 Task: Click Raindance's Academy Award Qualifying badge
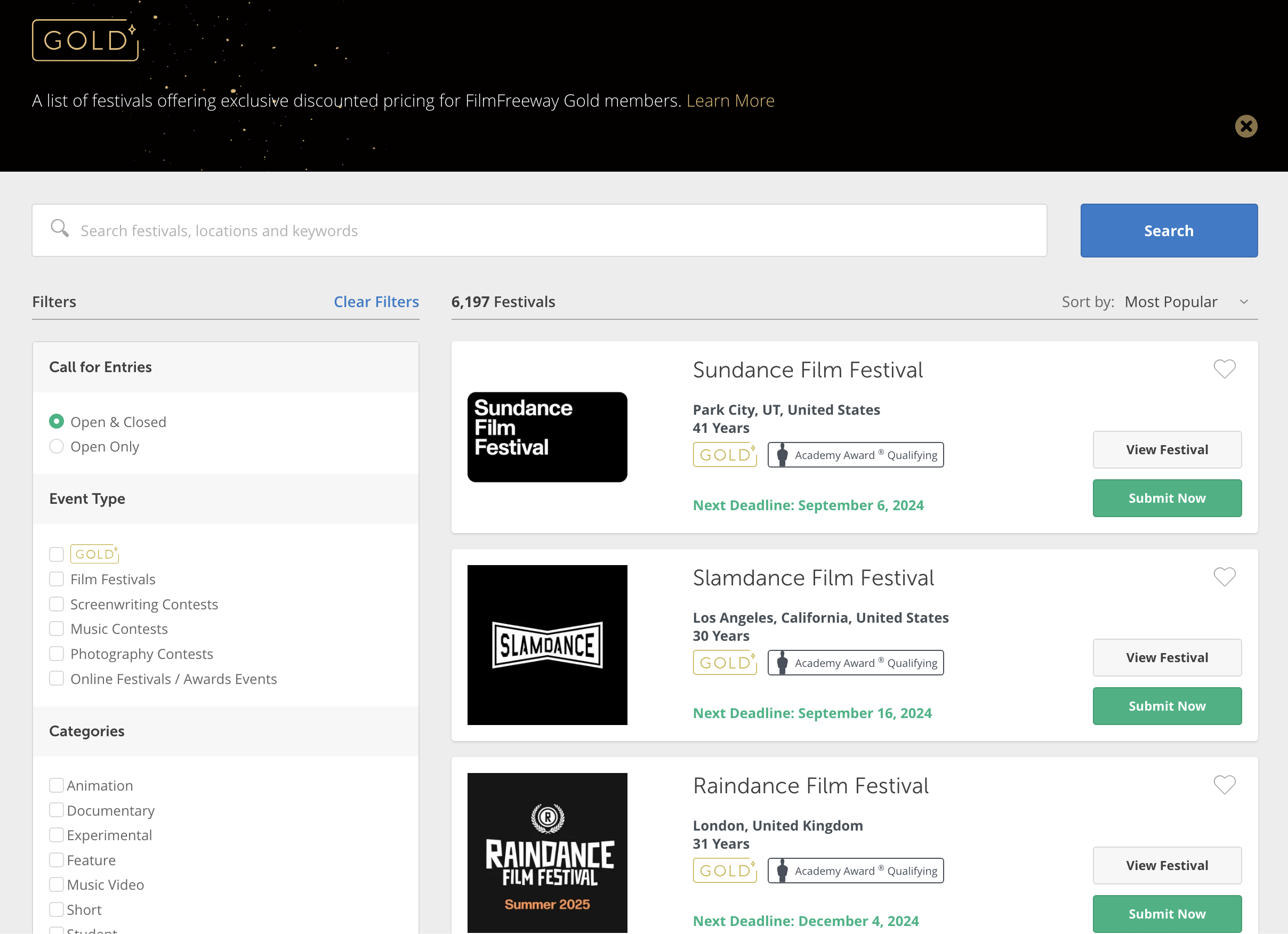point(856,871)
